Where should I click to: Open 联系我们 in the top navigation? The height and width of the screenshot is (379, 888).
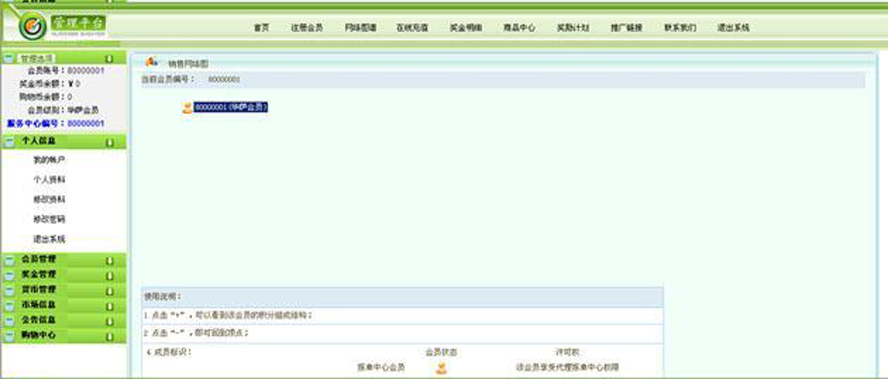click(680, 27)
